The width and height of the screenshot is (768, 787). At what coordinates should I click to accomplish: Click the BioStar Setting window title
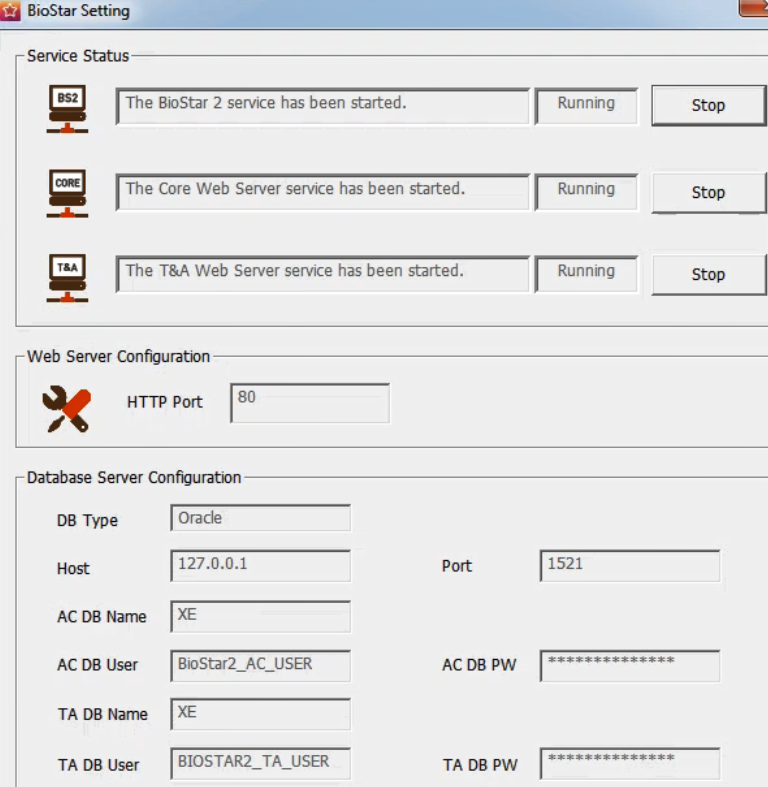point(78,11)
